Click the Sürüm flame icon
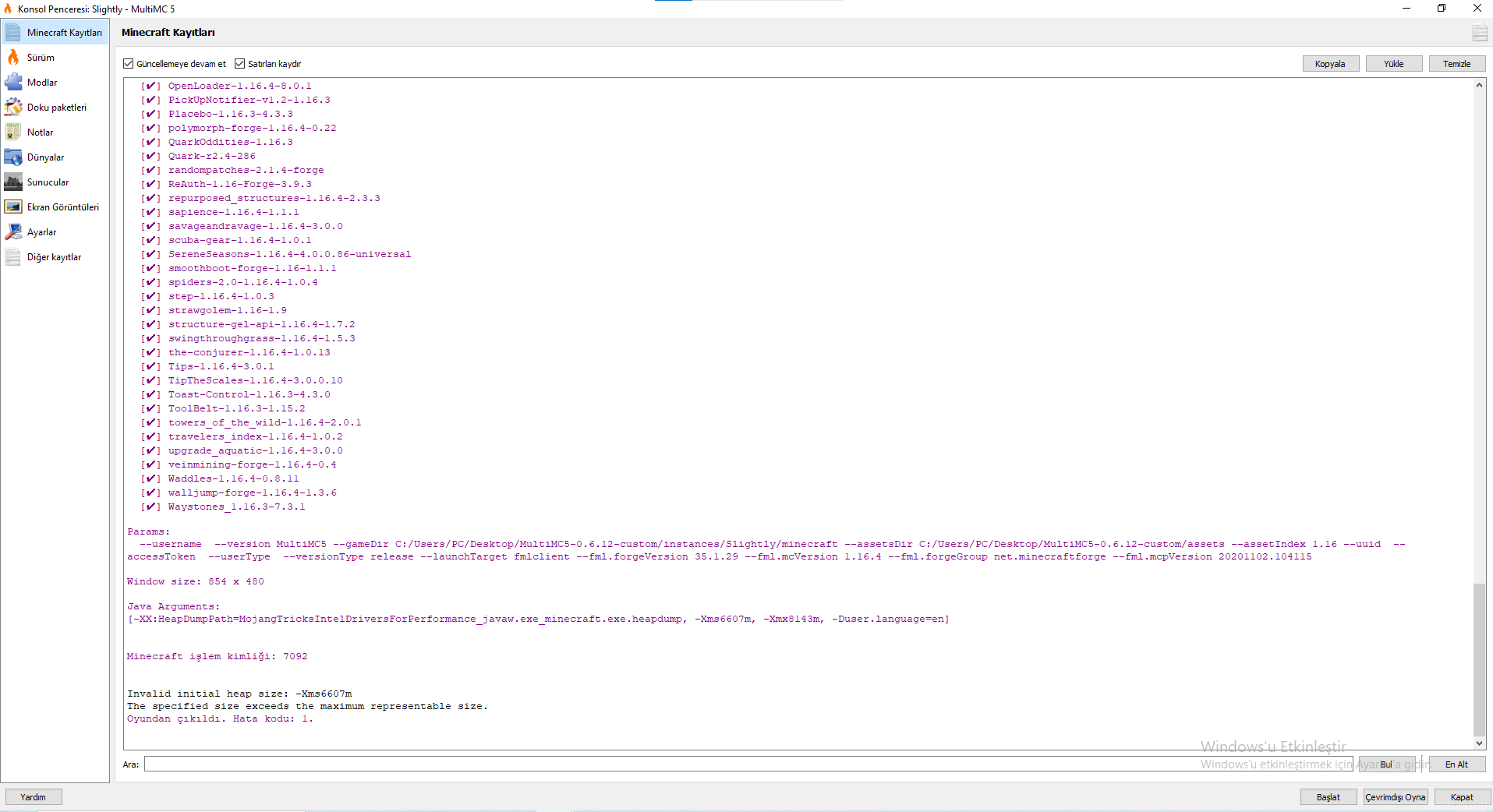 coord(13,58)
